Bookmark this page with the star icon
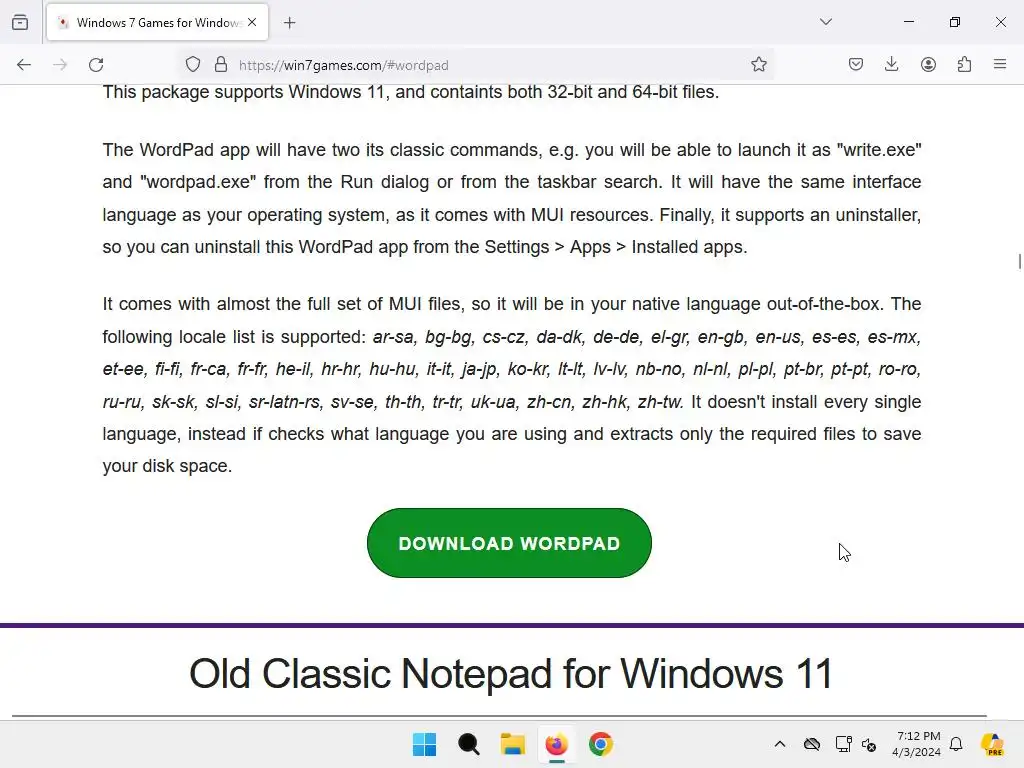This screenshot has height=768, width=1024. point(758,64)
